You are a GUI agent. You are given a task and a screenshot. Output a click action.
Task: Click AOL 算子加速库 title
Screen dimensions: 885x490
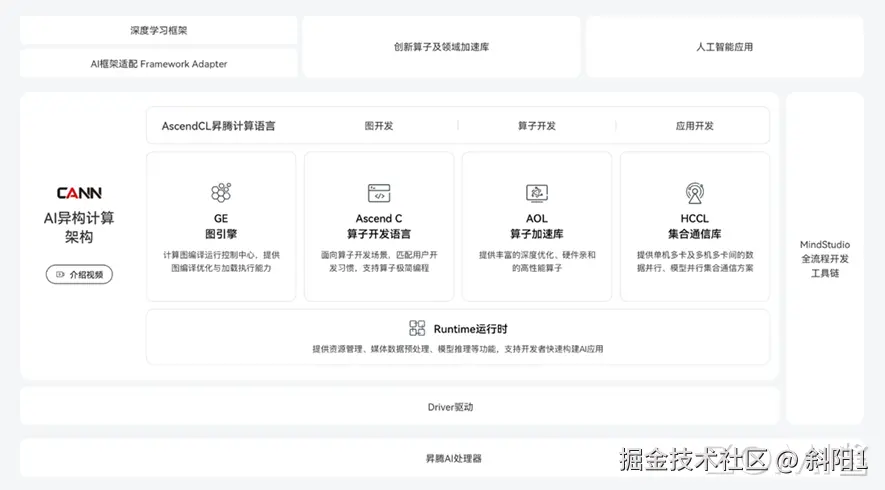[537, 226]
